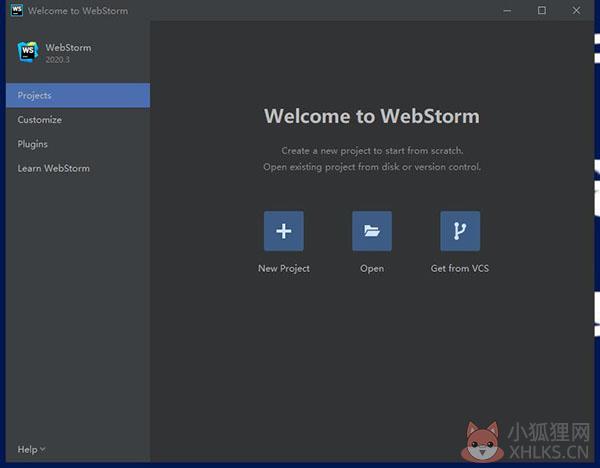Click the Get from VCS branch icon
Image resolution: width=600 pixels, height=468 pixels.
(x=460, y=231)
